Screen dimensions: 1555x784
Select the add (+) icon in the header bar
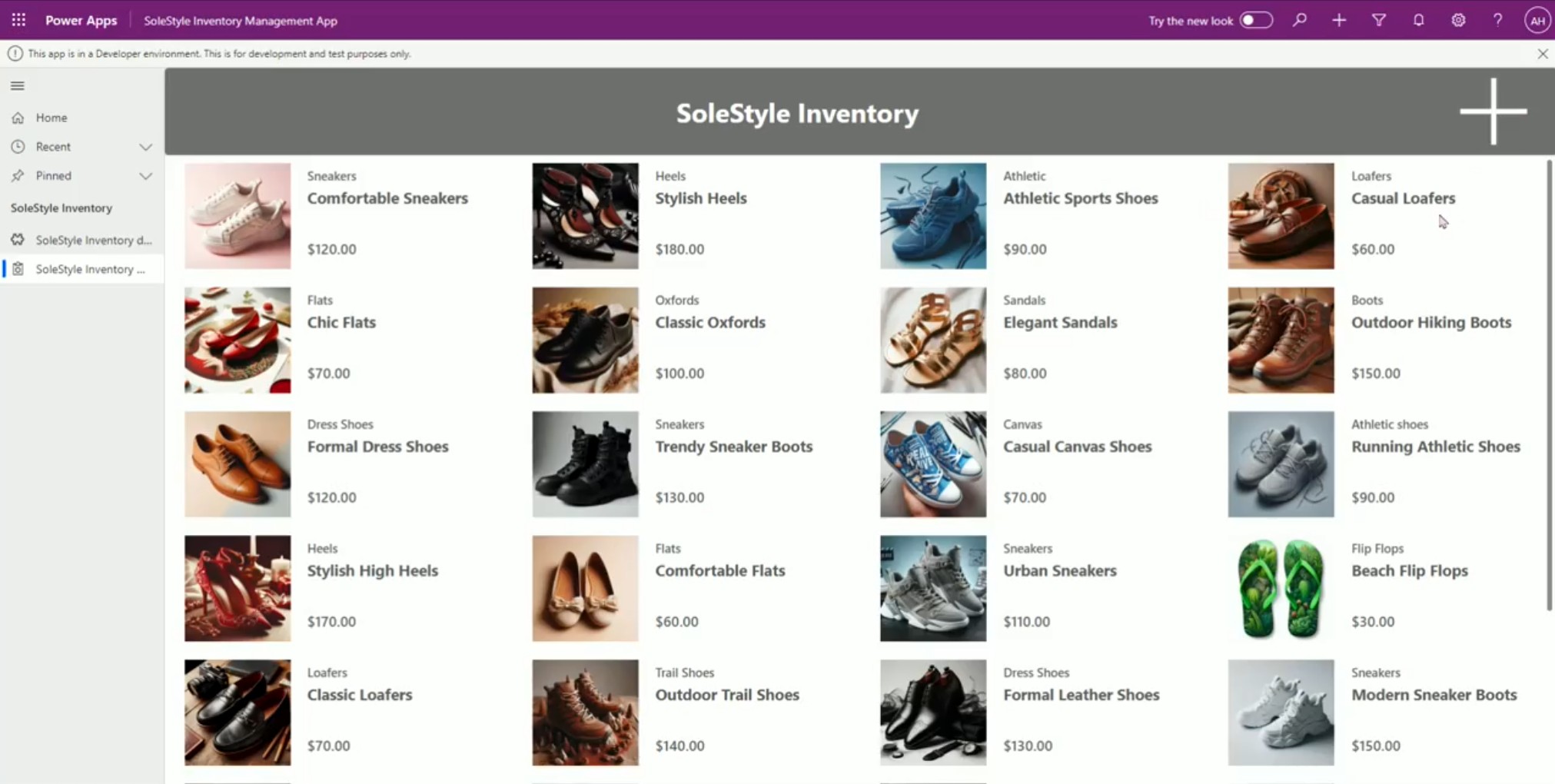coord(1340,20)
